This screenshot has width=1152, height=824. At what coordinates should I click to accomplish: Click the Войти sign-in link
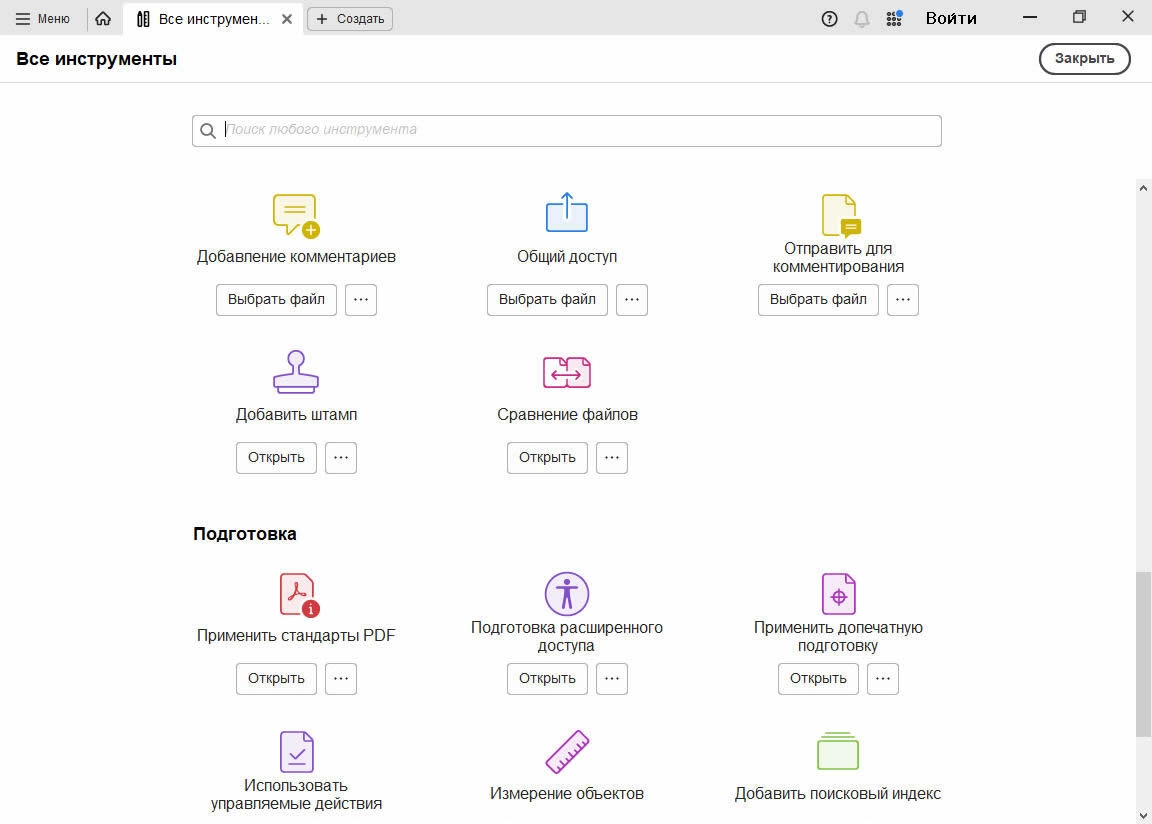pyautogui.click(x=950, y=19)
